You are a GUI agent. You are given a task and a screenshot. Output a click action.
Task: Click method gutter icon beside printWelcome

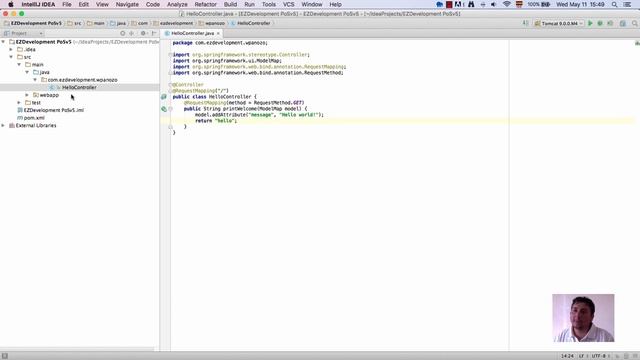164,109
